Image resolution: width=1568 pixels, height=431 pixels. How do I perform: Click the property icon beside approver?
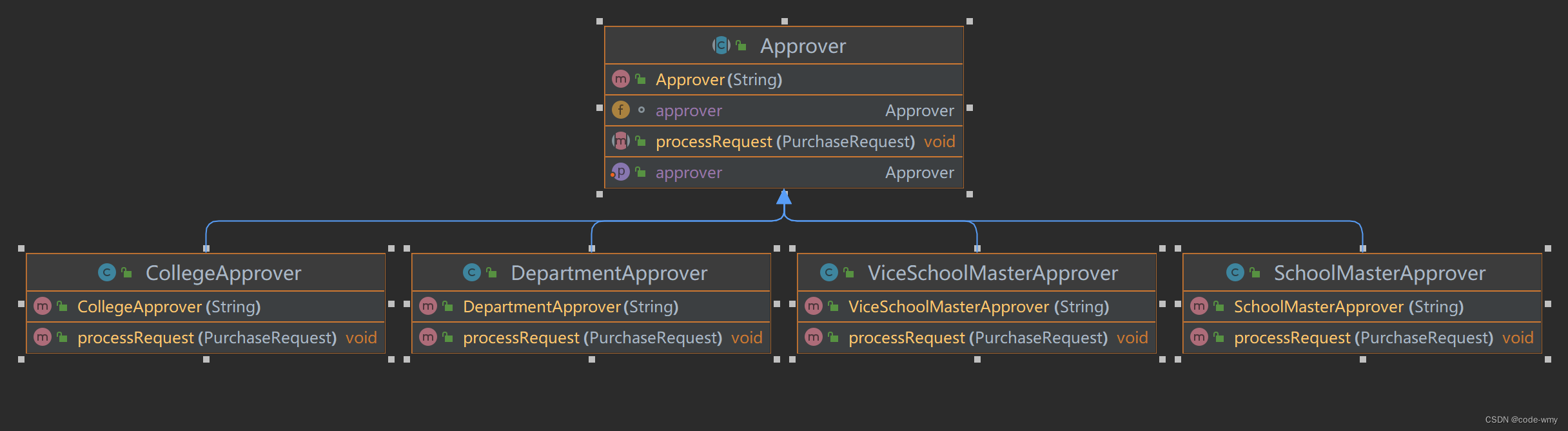click(620, 172)
